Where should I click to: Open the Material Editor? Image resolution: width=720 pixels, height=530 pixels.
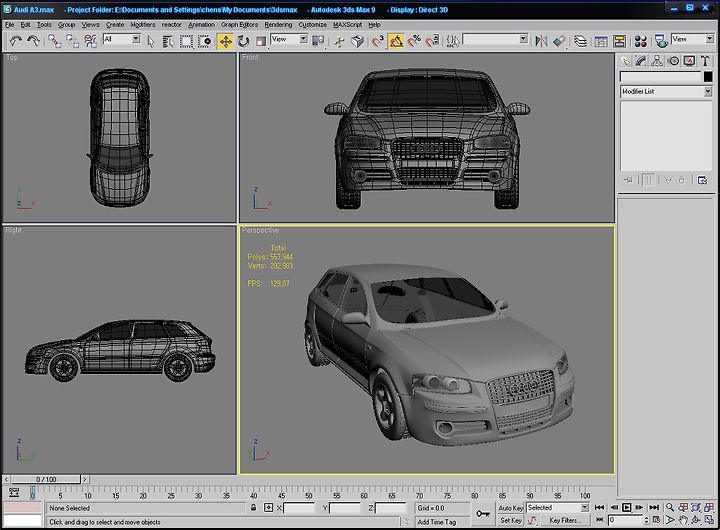(x=641, y=42)
